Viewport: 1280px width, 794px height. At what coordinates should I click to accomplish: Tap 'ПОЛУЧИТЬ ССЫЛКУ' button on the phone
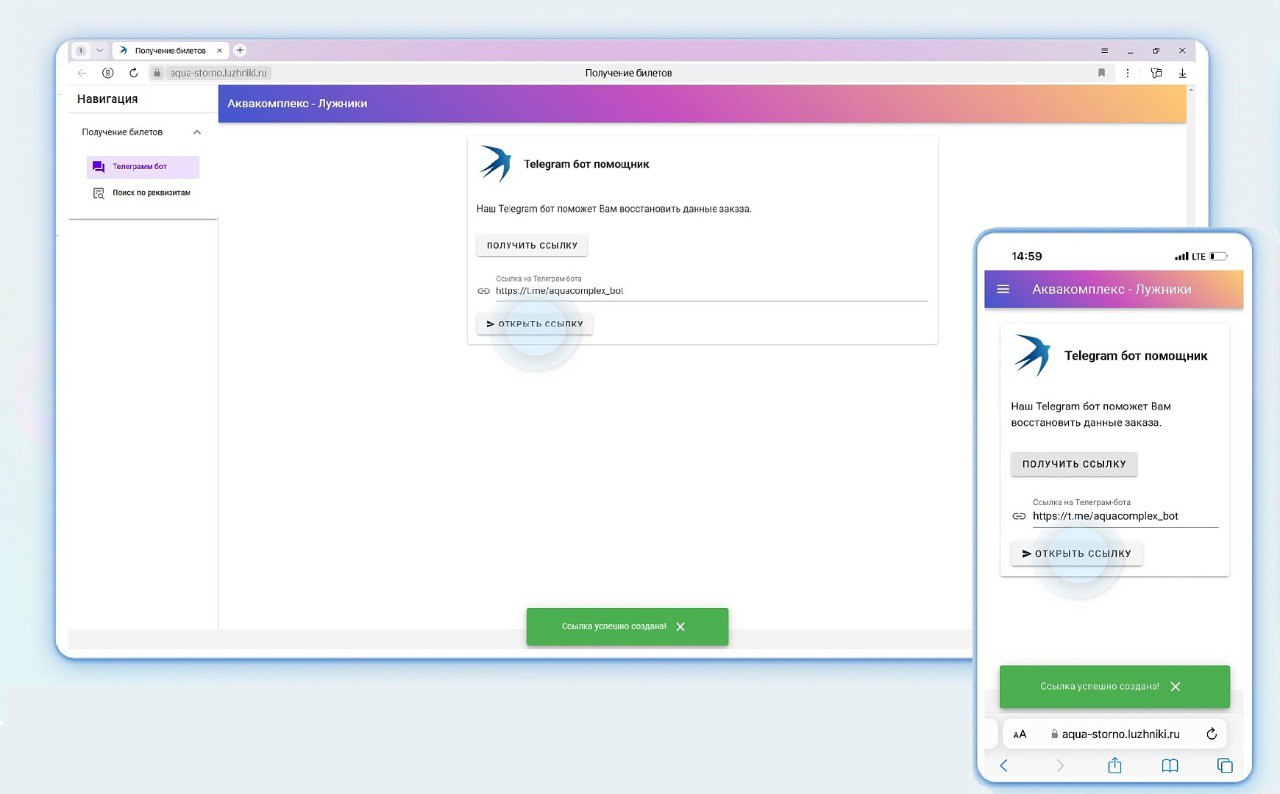(1074, 464)
